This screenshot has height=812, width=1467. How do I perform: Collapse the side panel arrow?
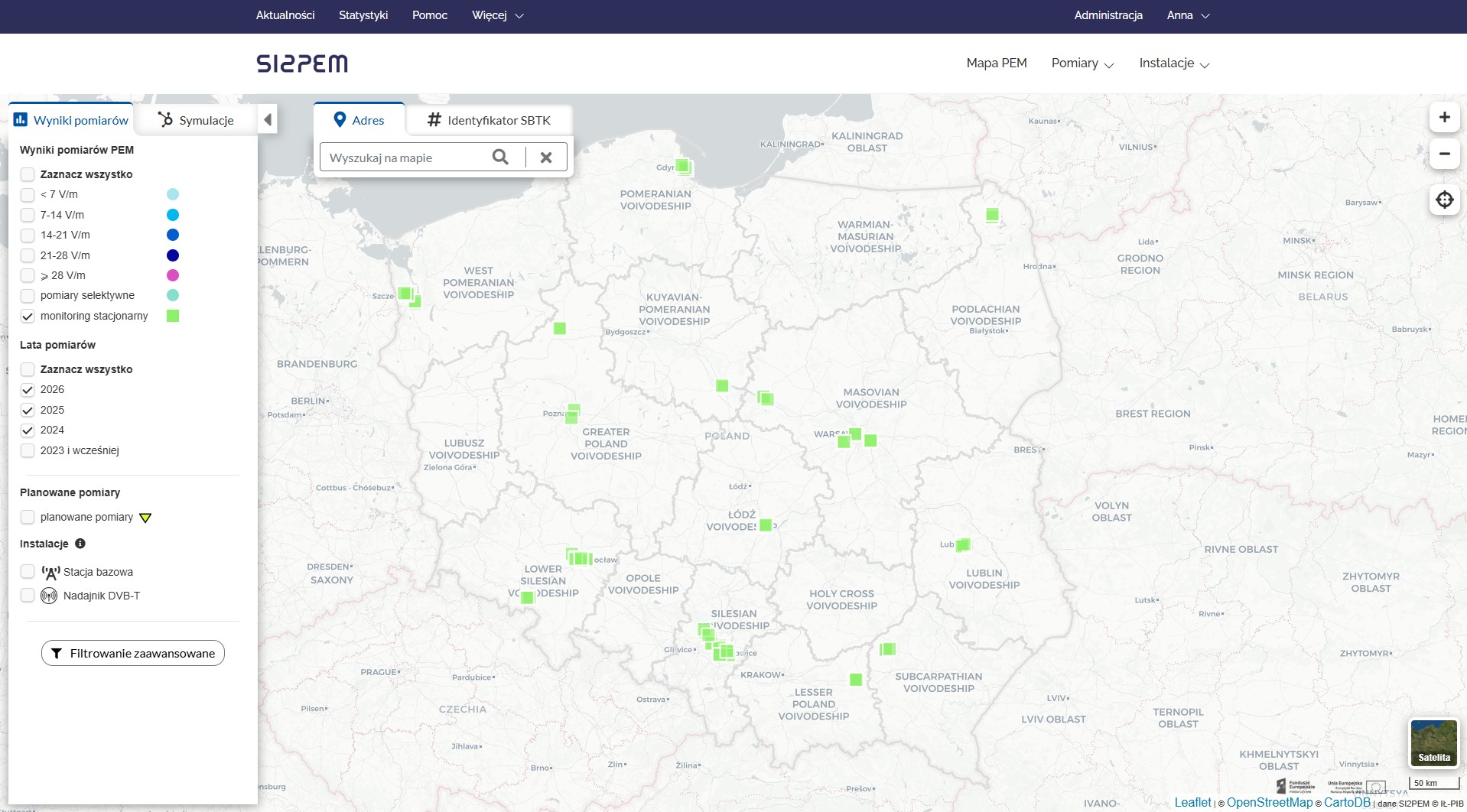[268, 119]
